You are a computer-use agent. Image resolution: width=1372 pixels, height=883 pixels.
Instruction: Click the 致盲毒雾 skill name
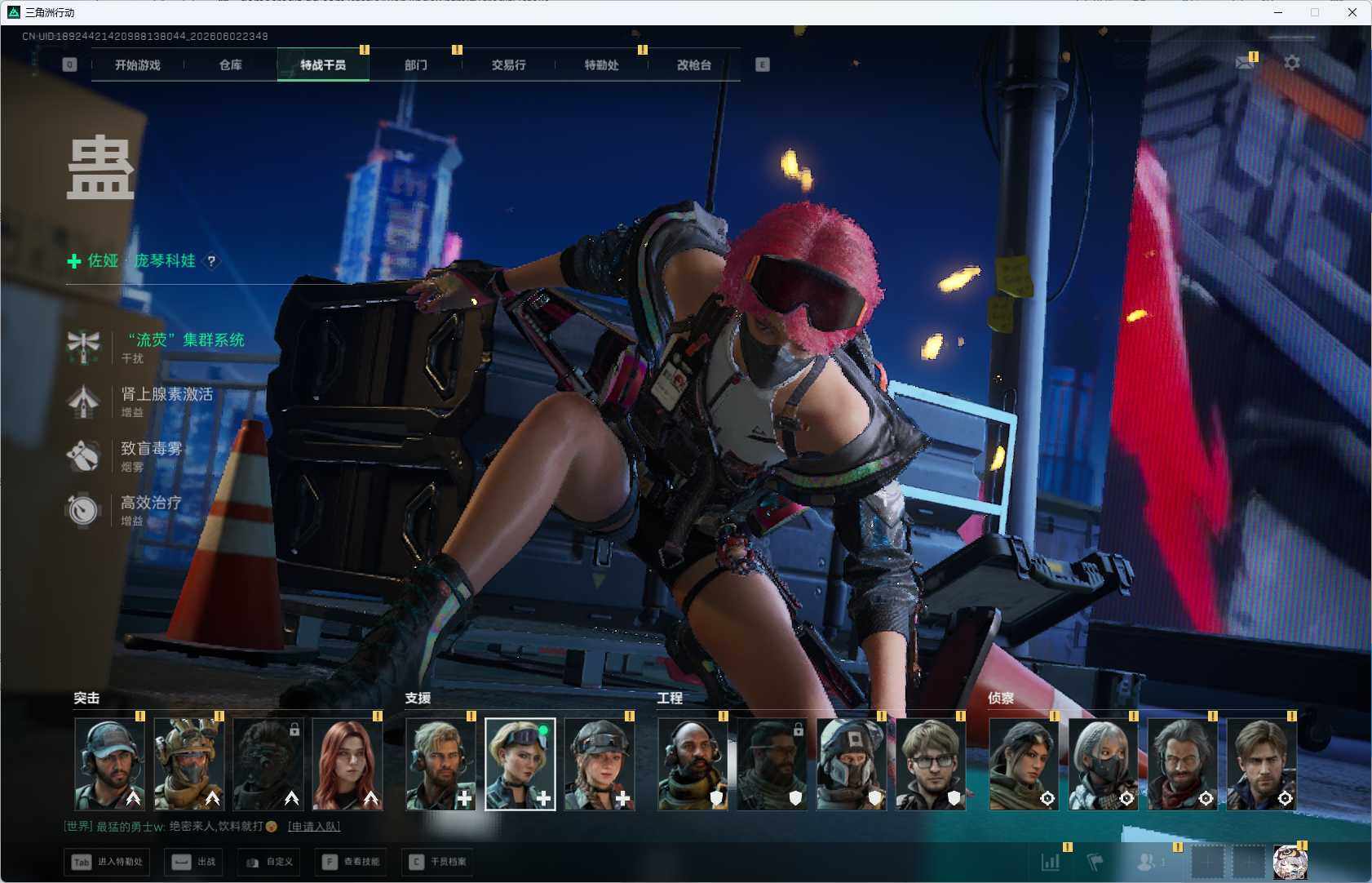coord(152,448)
